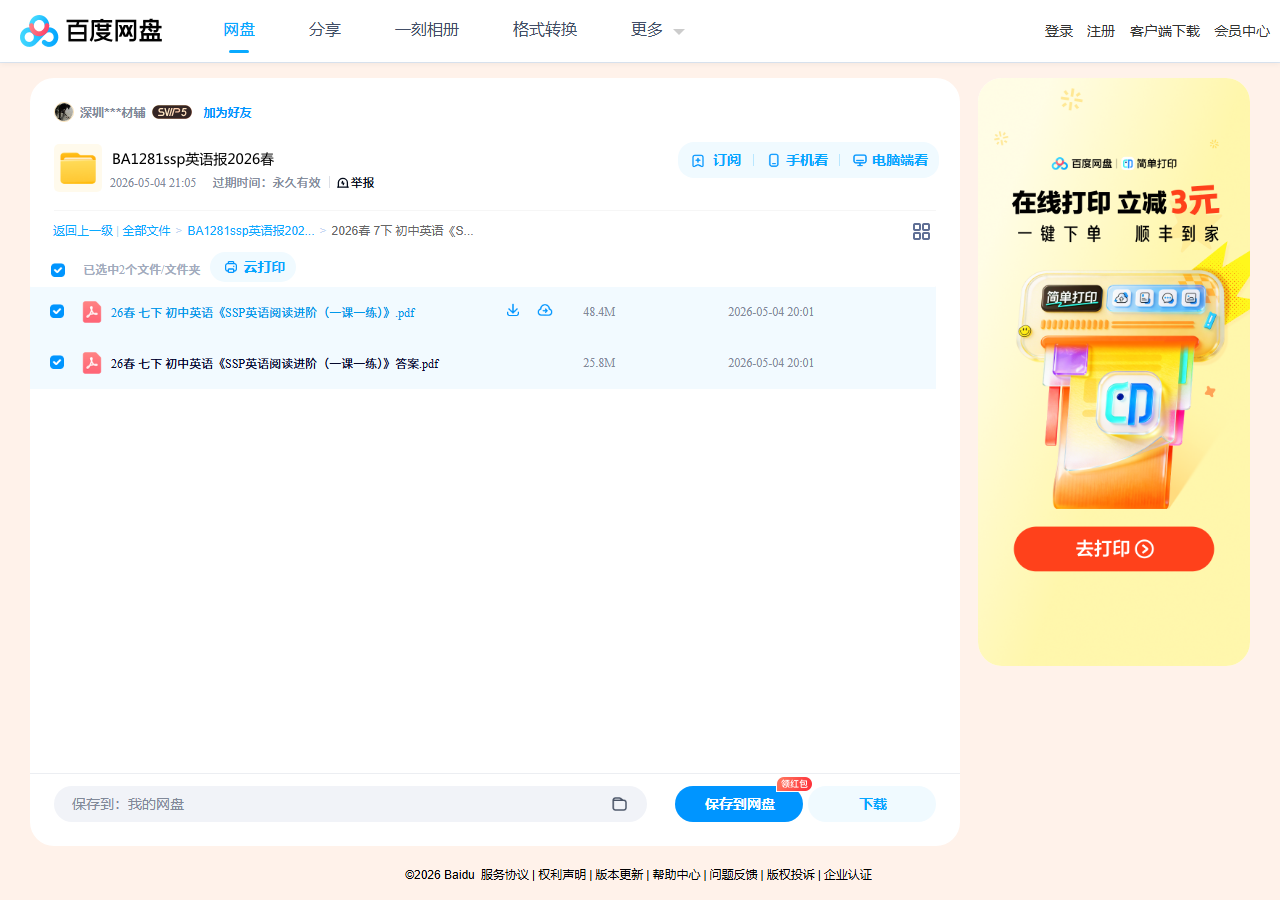Click the yellow shared folder icon
Screen dimensions: 1280x900
[78, 168]
